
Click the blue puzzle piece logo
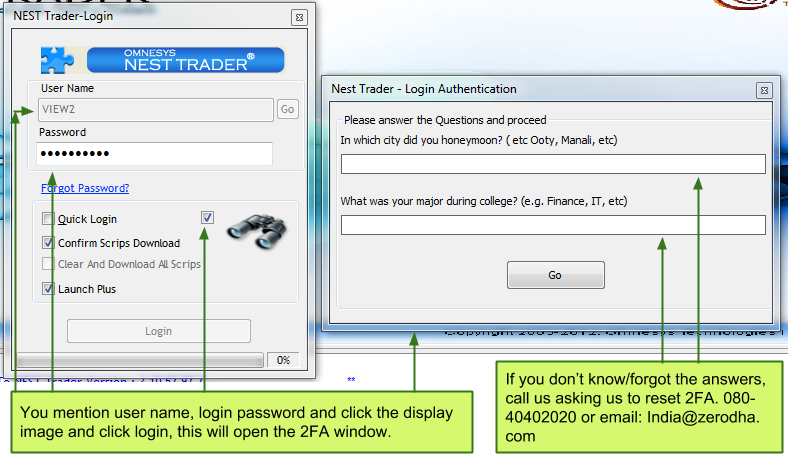click(x=57, y=60)
